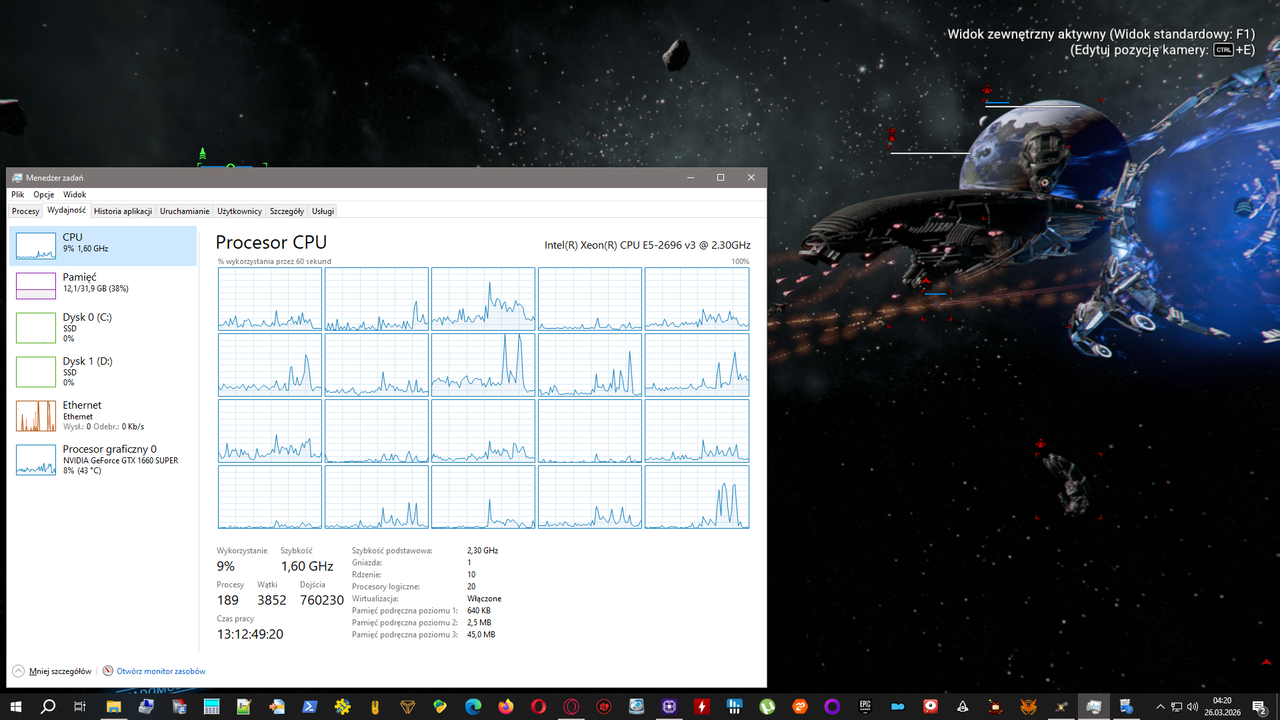
Task: Open the Windows Start menu
Action: [15, 706]
